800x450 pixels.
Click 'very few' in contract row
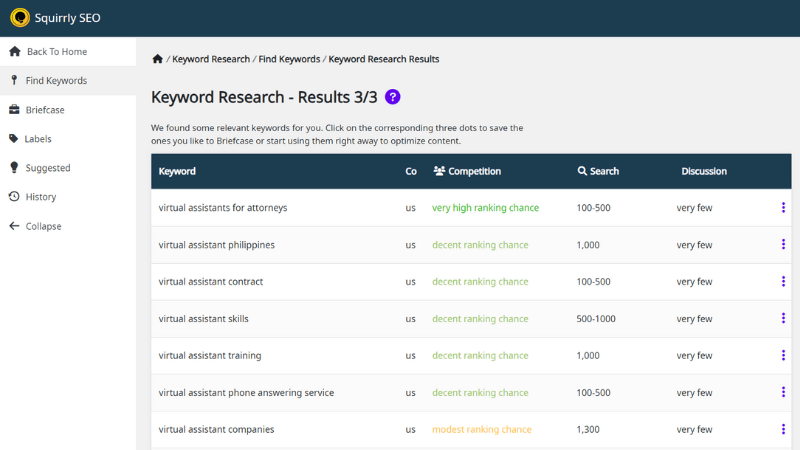tap(694, 282)
